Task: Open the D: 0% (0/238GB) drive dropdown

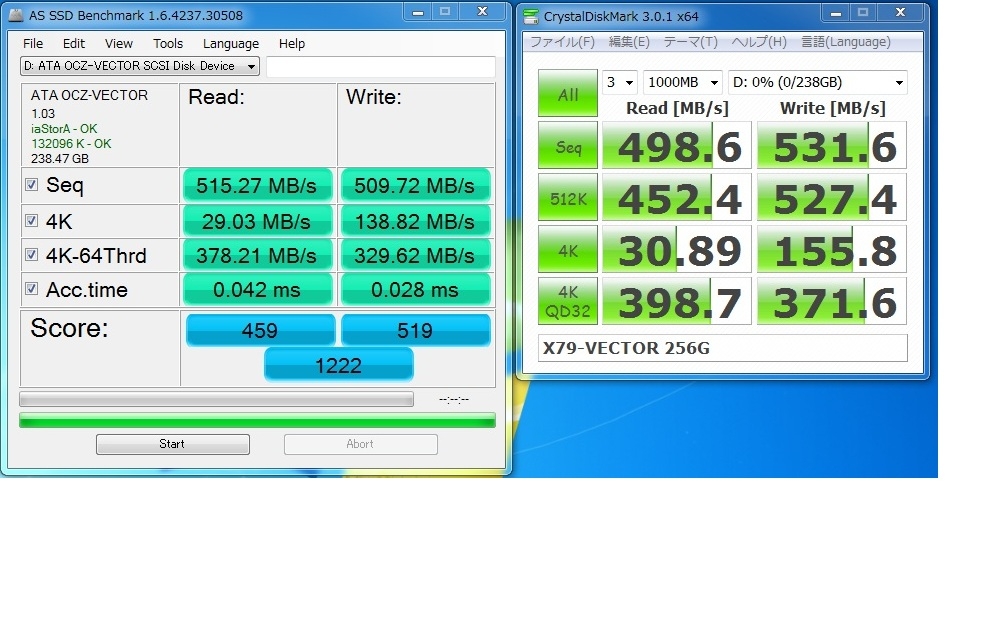Action: click(818, 82)
